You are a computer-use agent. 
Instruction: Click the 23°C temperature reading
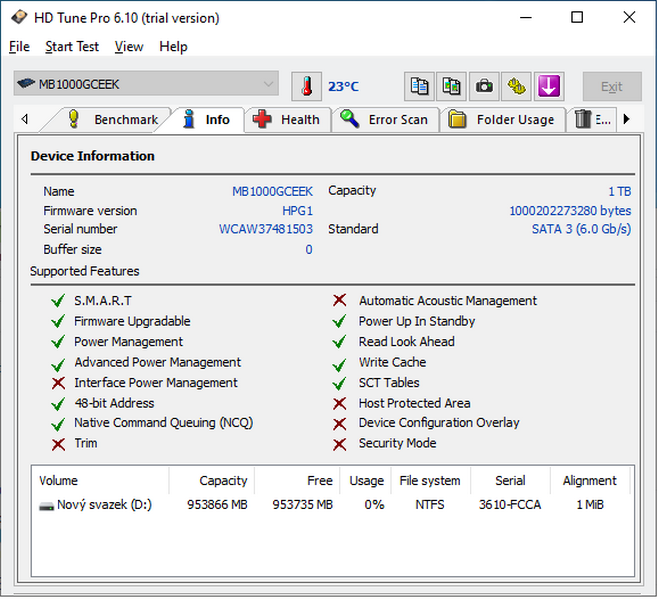pos(343,87)
